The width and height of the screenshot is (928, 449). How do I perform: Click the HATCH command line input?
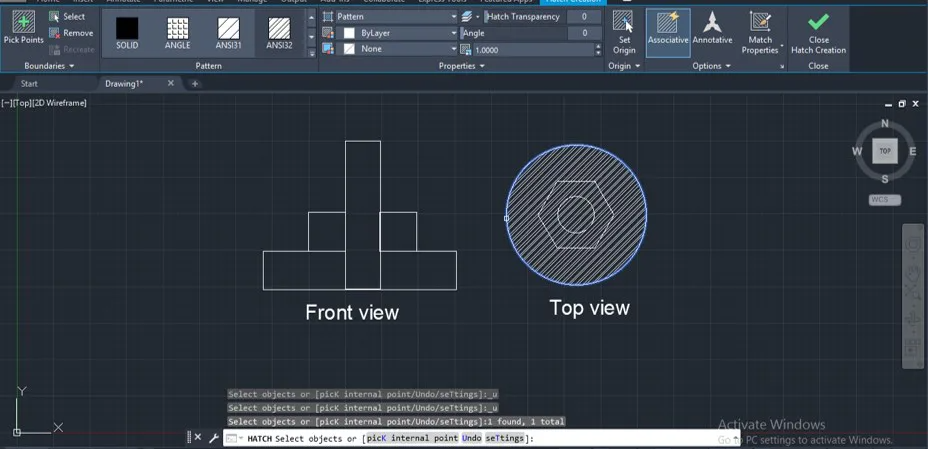[x=479, y=438]
